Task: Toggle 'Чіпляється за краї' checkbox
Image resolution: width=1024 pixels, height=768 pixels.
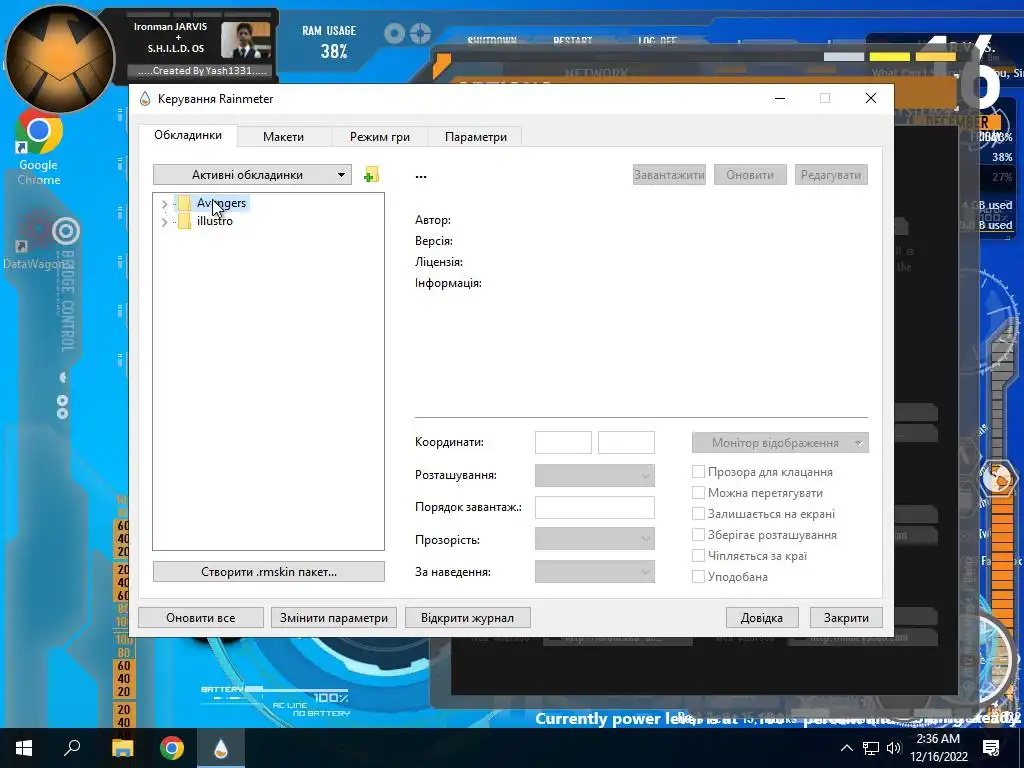Action: tap(698, 555)
